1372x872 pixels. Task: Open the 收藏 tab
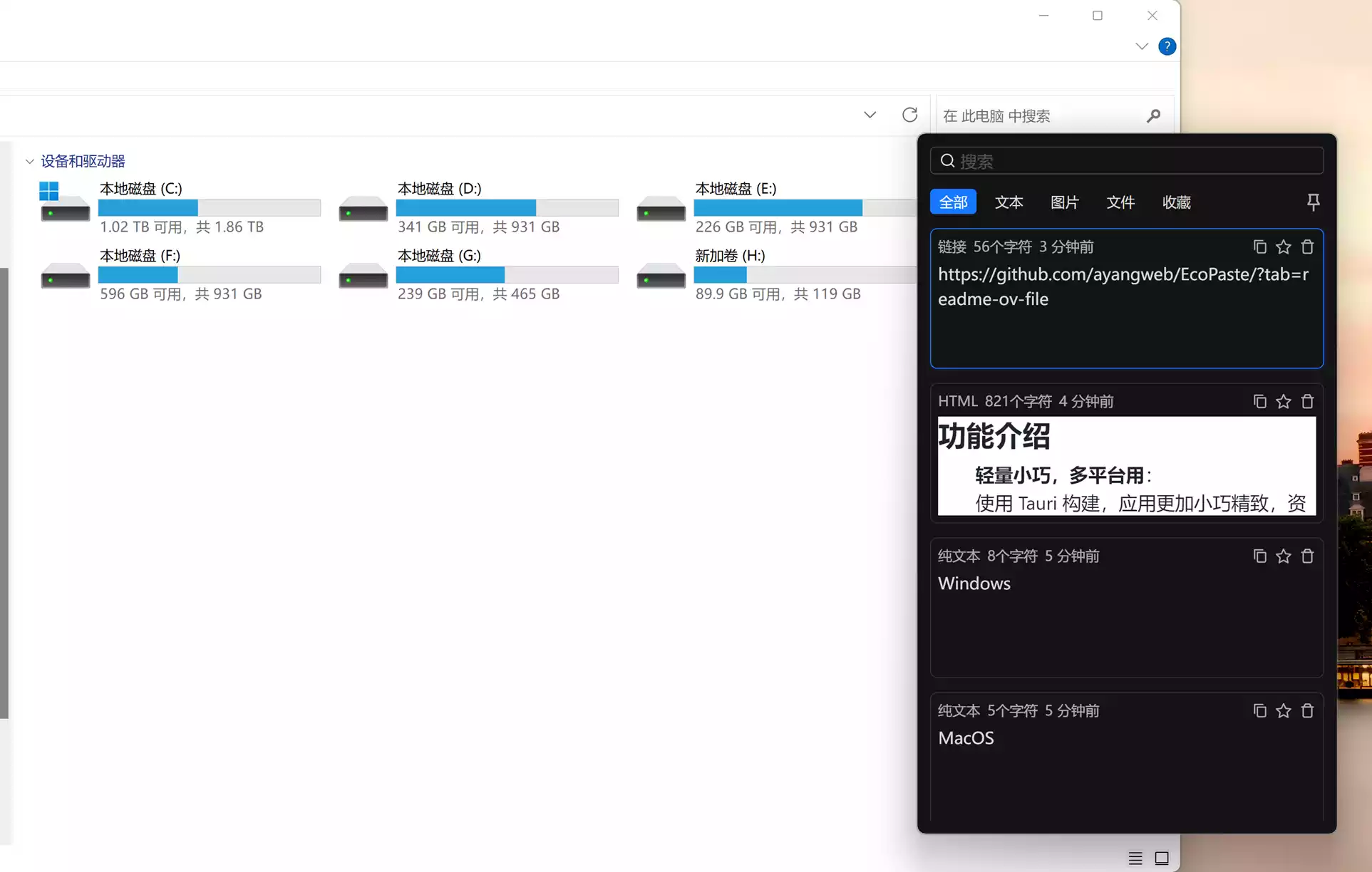[1176, 202]
